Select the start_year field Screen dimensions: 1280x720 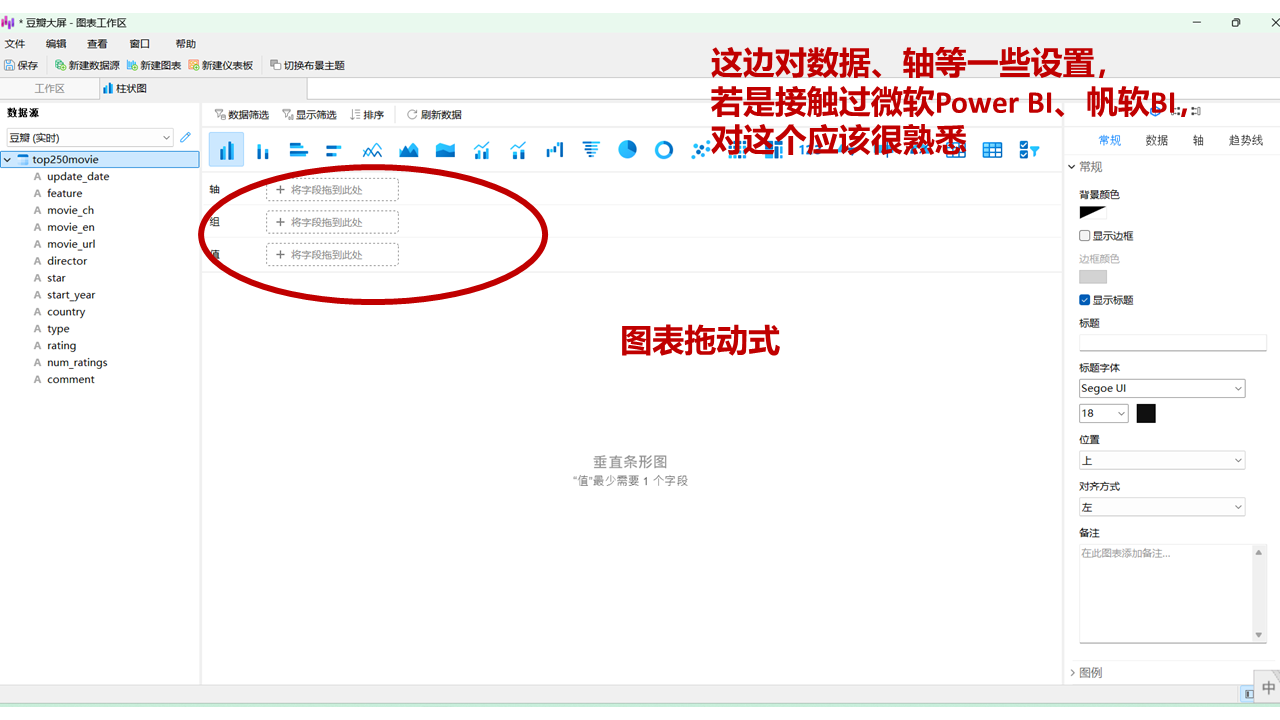click(x=71, y=295)
